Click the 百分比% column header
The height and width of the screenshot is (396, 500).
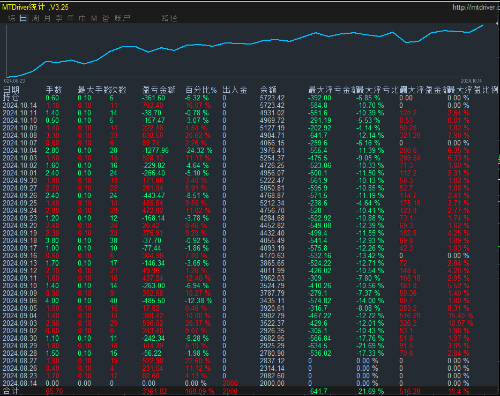coord(201,90)
